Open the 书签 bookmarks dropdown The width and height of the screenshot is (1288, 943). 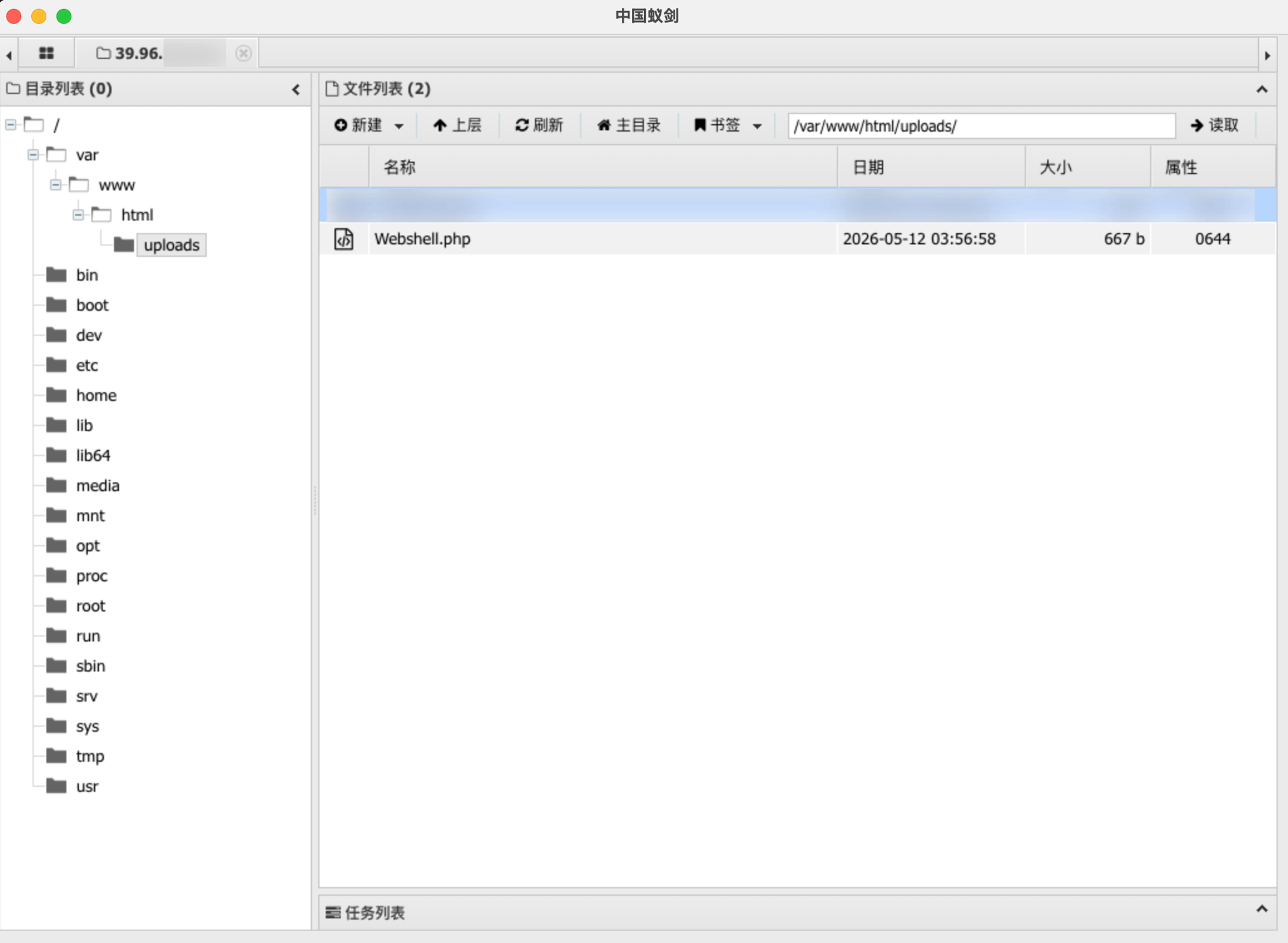click(x=728, y=126)
